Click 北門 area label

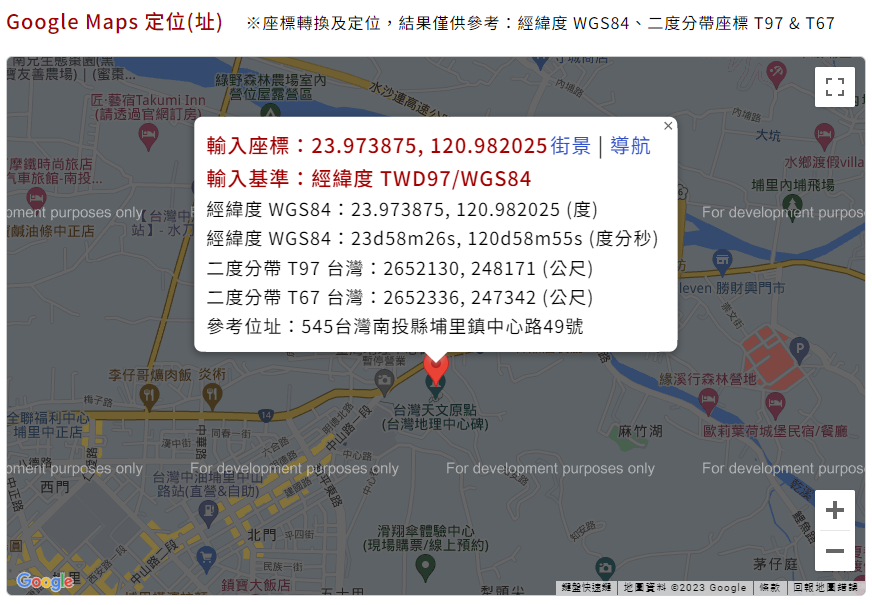coord(261,535)
